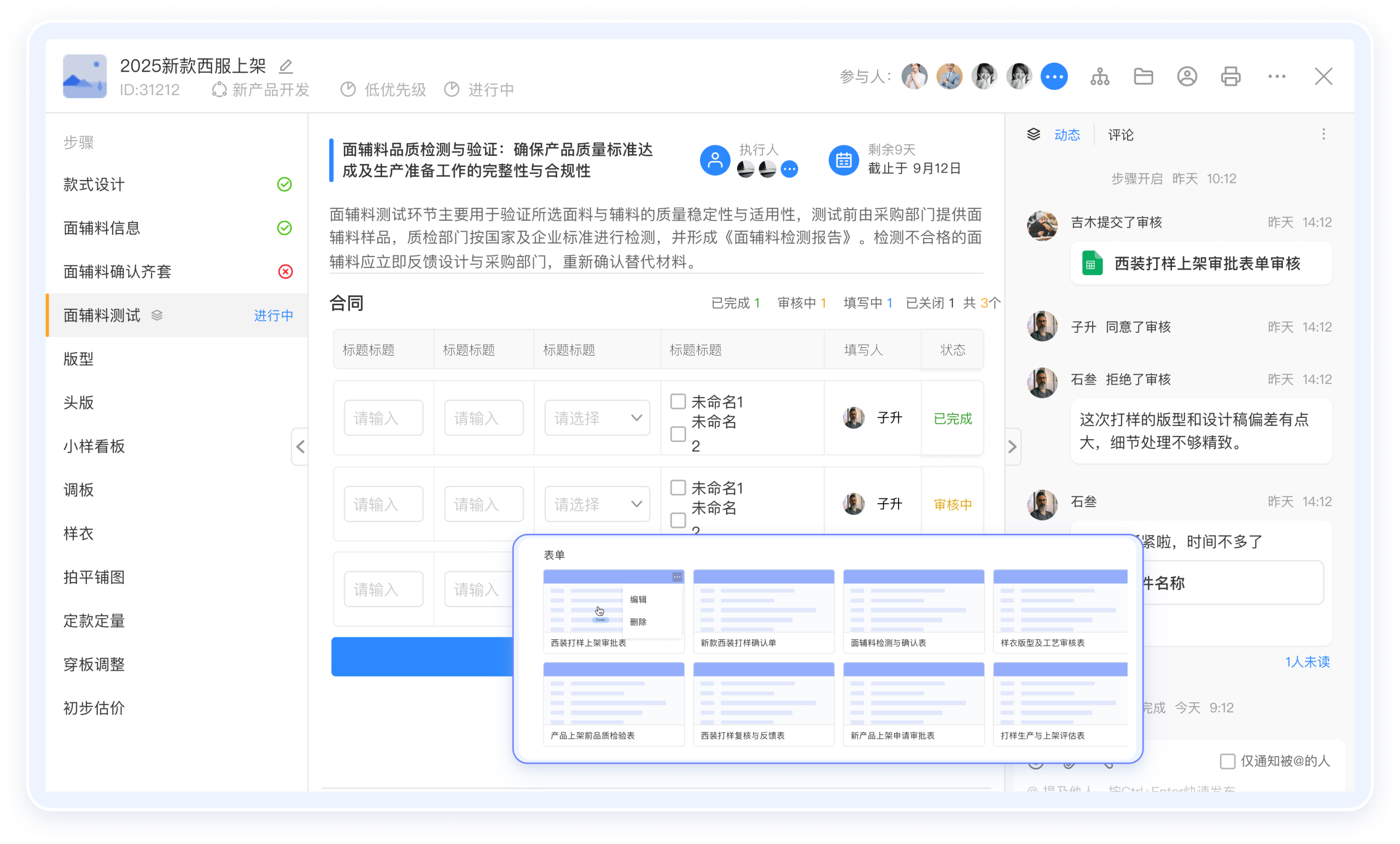Check 未命名2 checkbox in the 已完成 row

(678, 434)
